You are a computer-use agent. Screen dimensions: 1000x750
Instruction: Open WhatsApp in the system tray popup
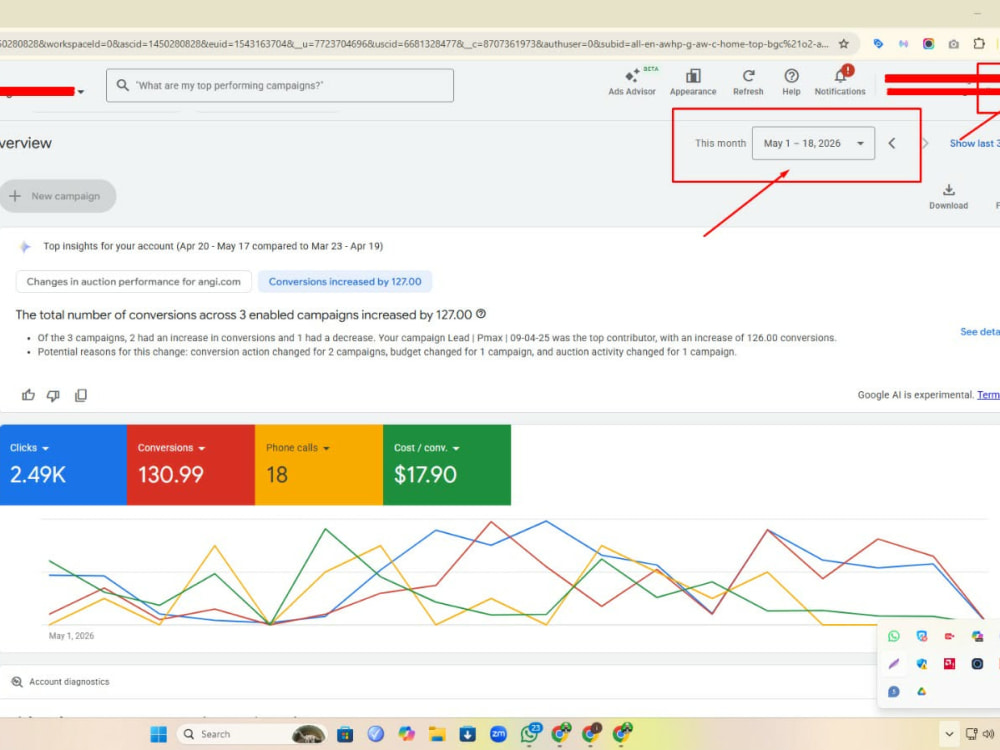tap(893, 636)
